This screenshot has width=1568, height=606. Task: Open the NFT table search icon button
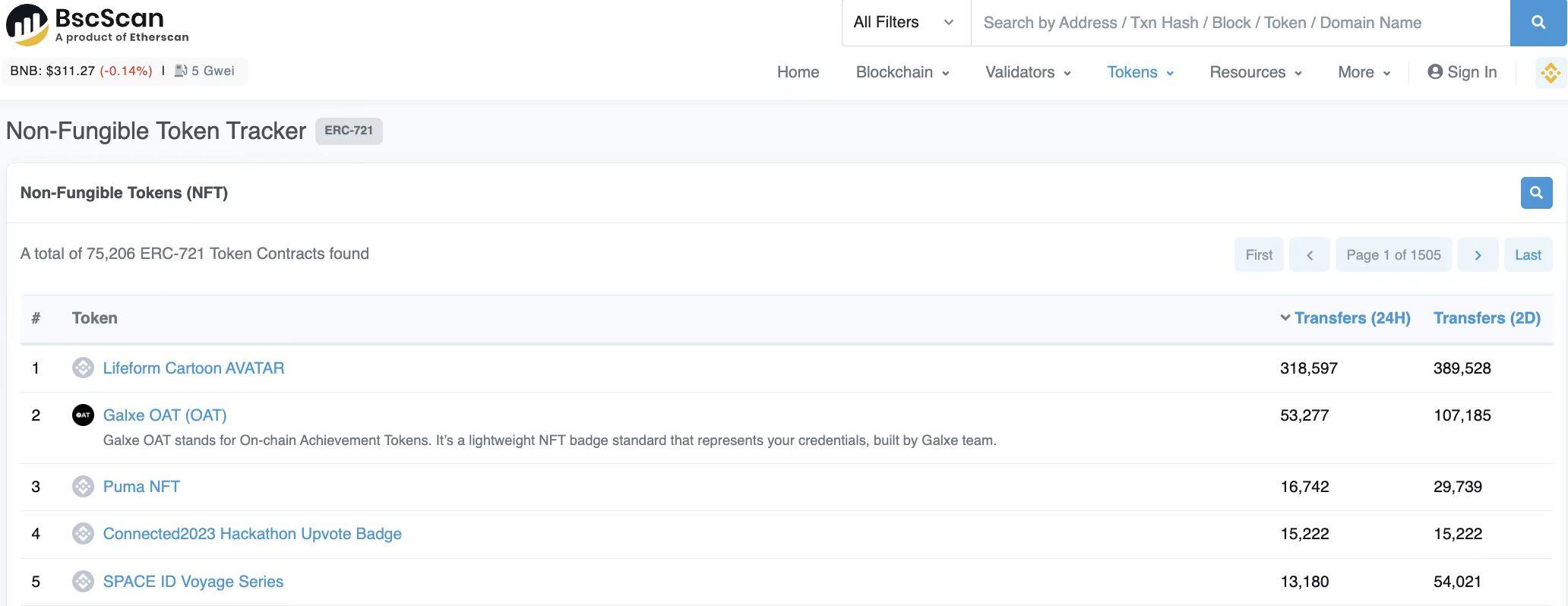click(1535, 193)
